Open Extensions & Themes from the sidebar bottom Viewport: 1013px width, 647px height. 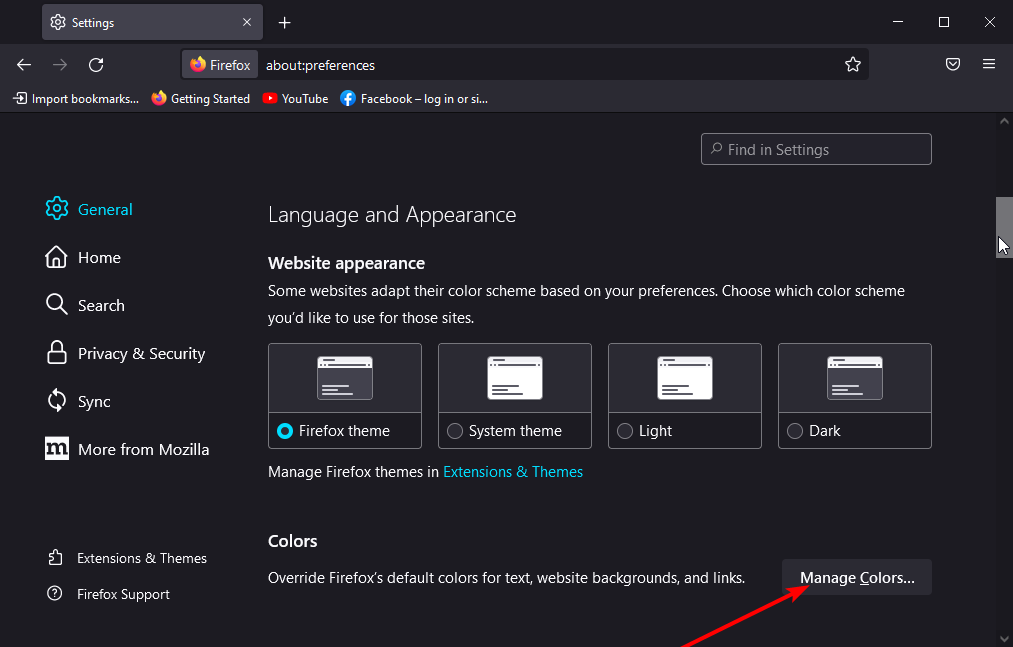[x=127, y=558]
